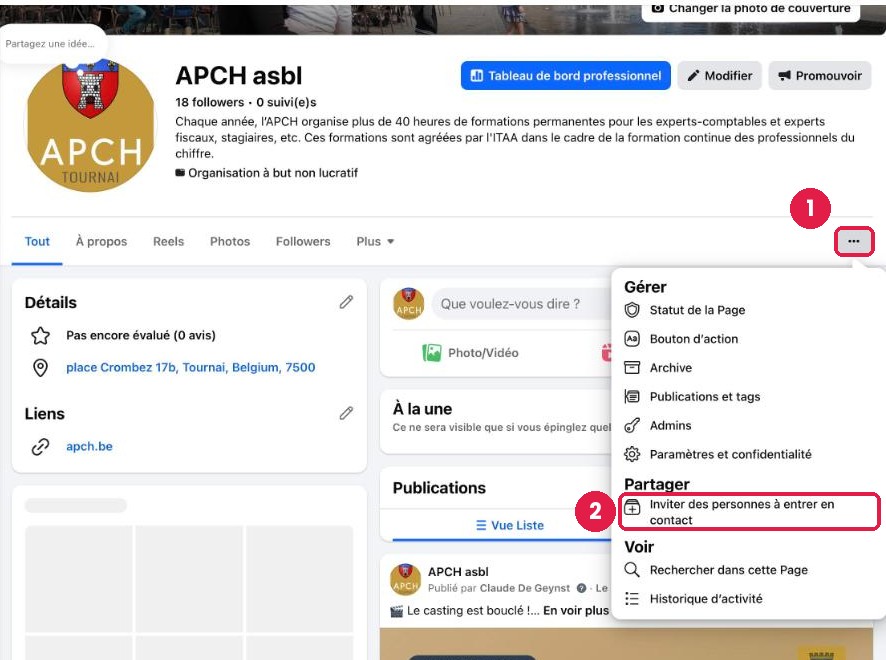Click En voir plus on the post
The height and width of the screenshot is (660, 886).
576,610
